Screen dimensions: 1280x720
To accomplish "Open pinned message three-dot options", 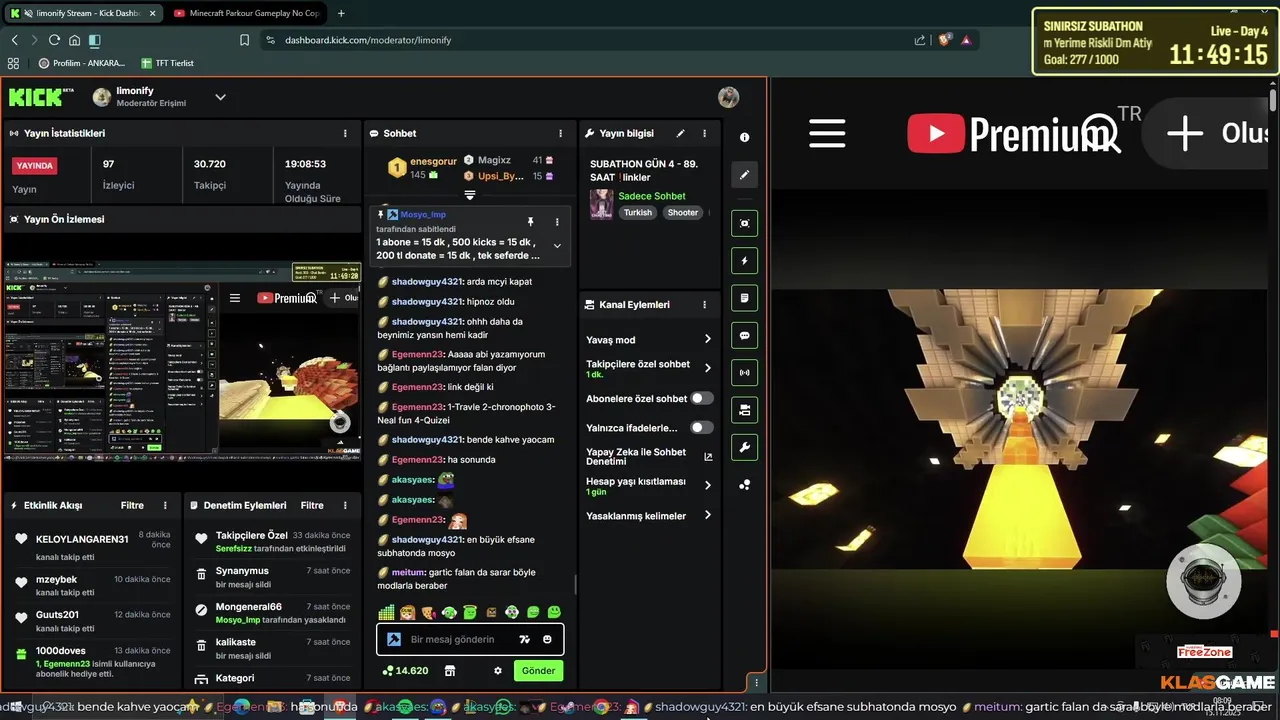I will coord(557,221).
